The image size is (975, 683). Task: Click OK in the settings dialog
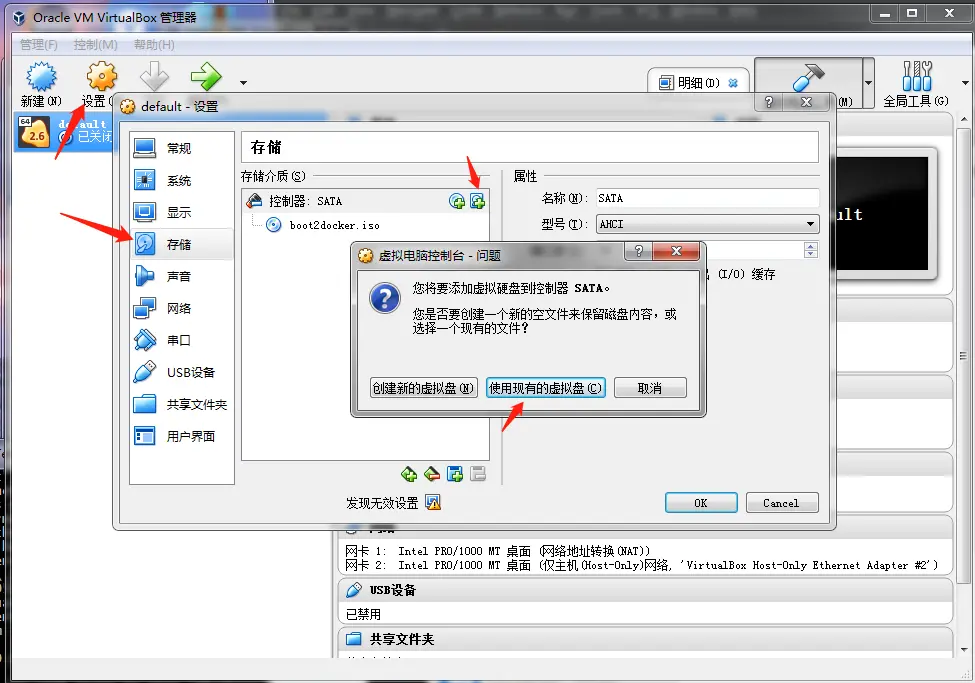click(x=701, y=503)
